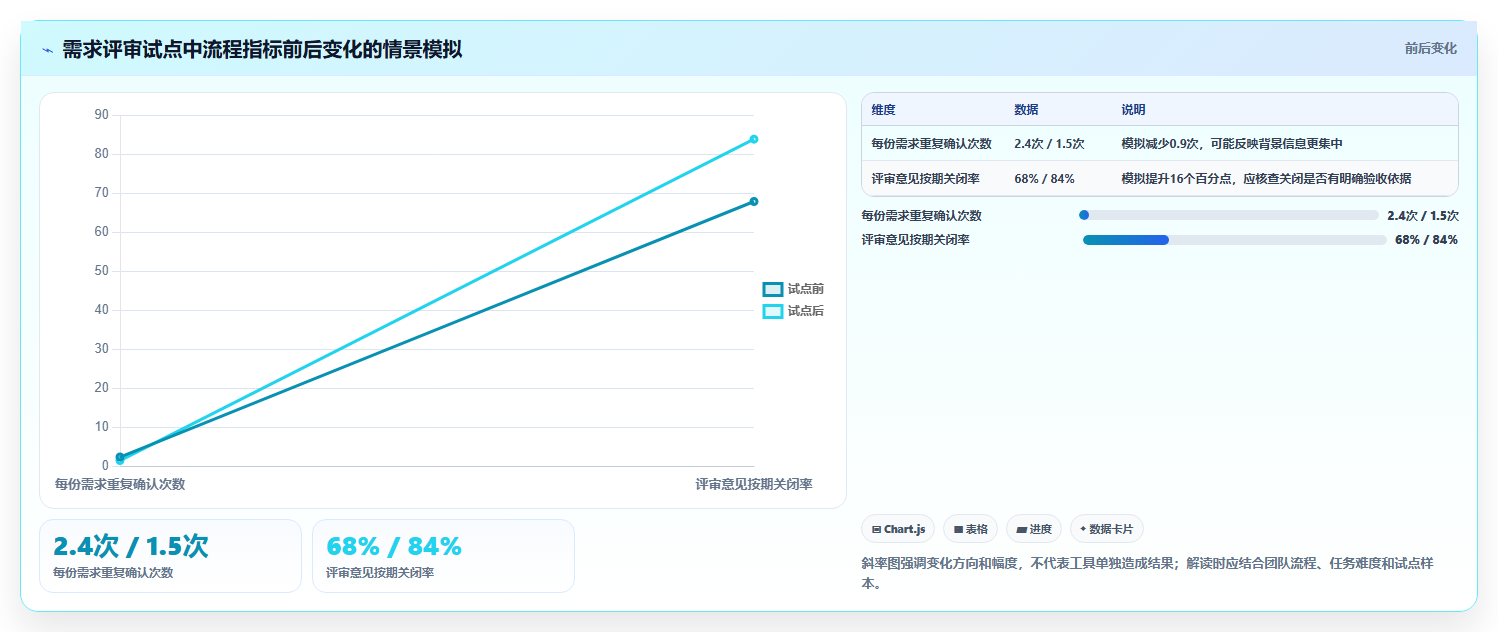Click the 试点前 data point at 2.4
Image resolution: width=1498 pixels, height=632 pixels.
[120, 456]
